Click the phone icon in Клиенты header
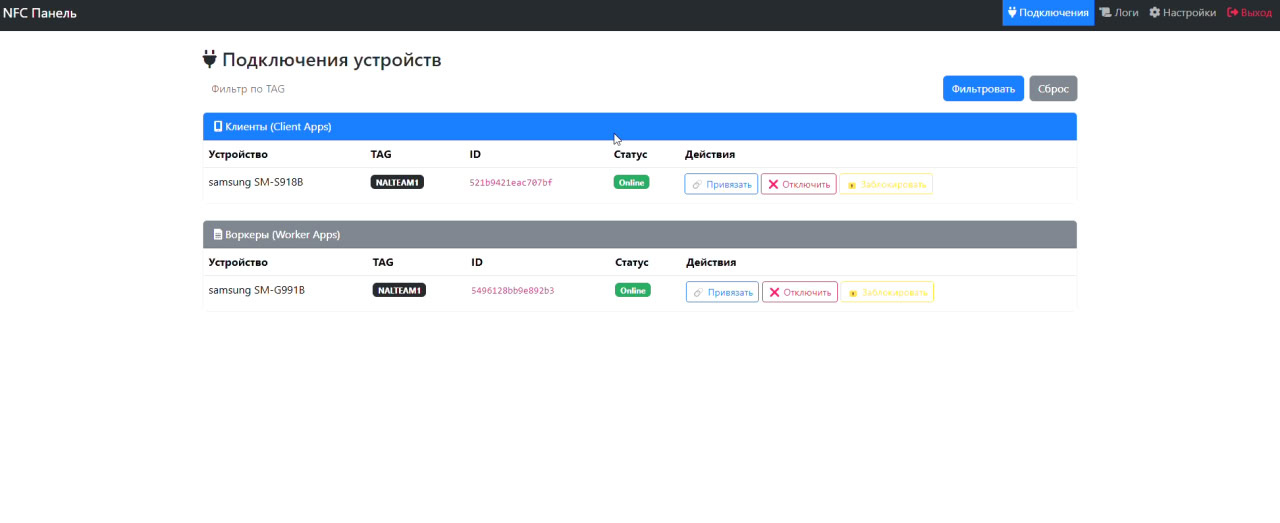The height and width of the screenshot is (523, 1280). point(218,127)
